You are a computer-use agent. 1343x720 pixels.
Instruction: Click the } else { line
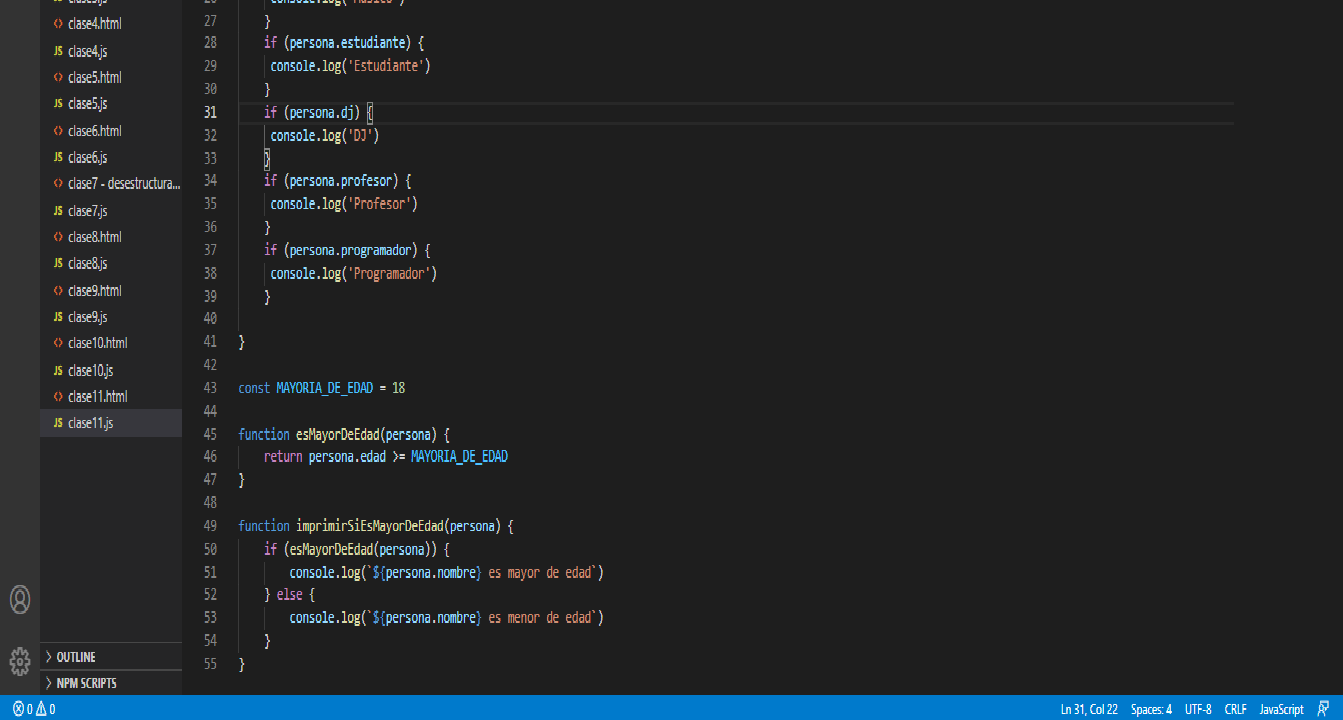coord(289,595)
